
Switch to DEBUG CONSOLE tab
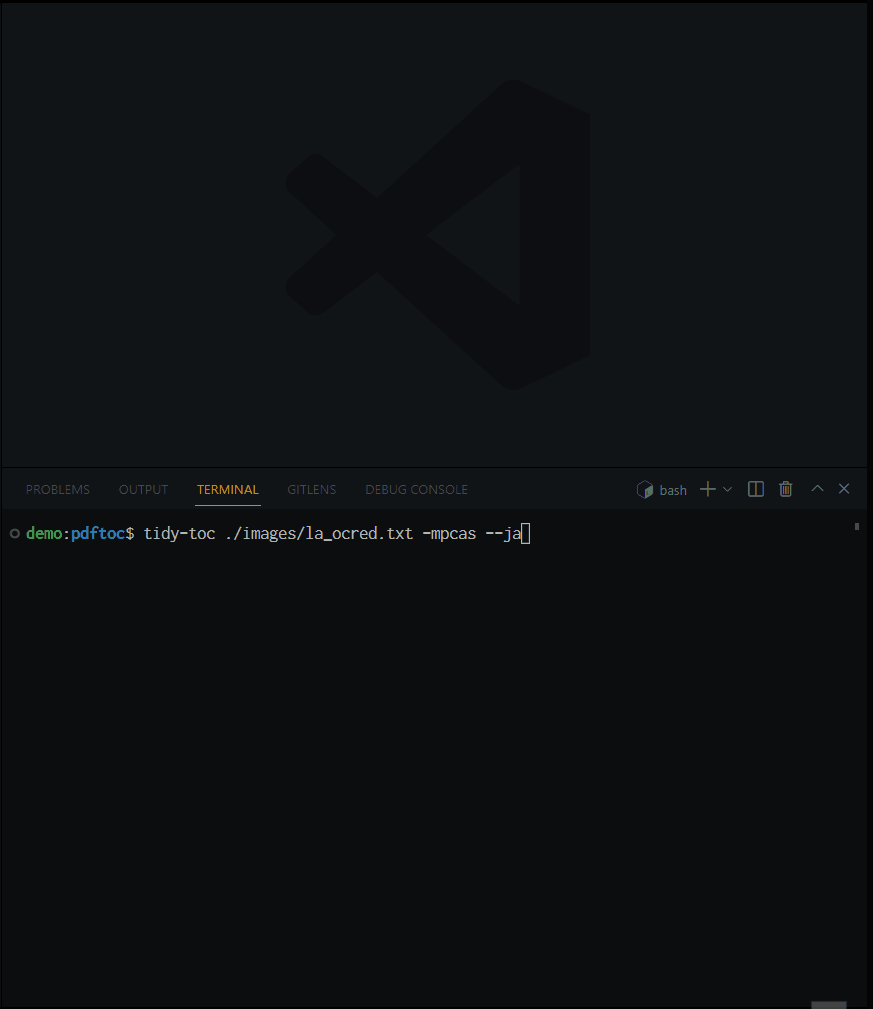pyautogui.click(x=416, y=490)
